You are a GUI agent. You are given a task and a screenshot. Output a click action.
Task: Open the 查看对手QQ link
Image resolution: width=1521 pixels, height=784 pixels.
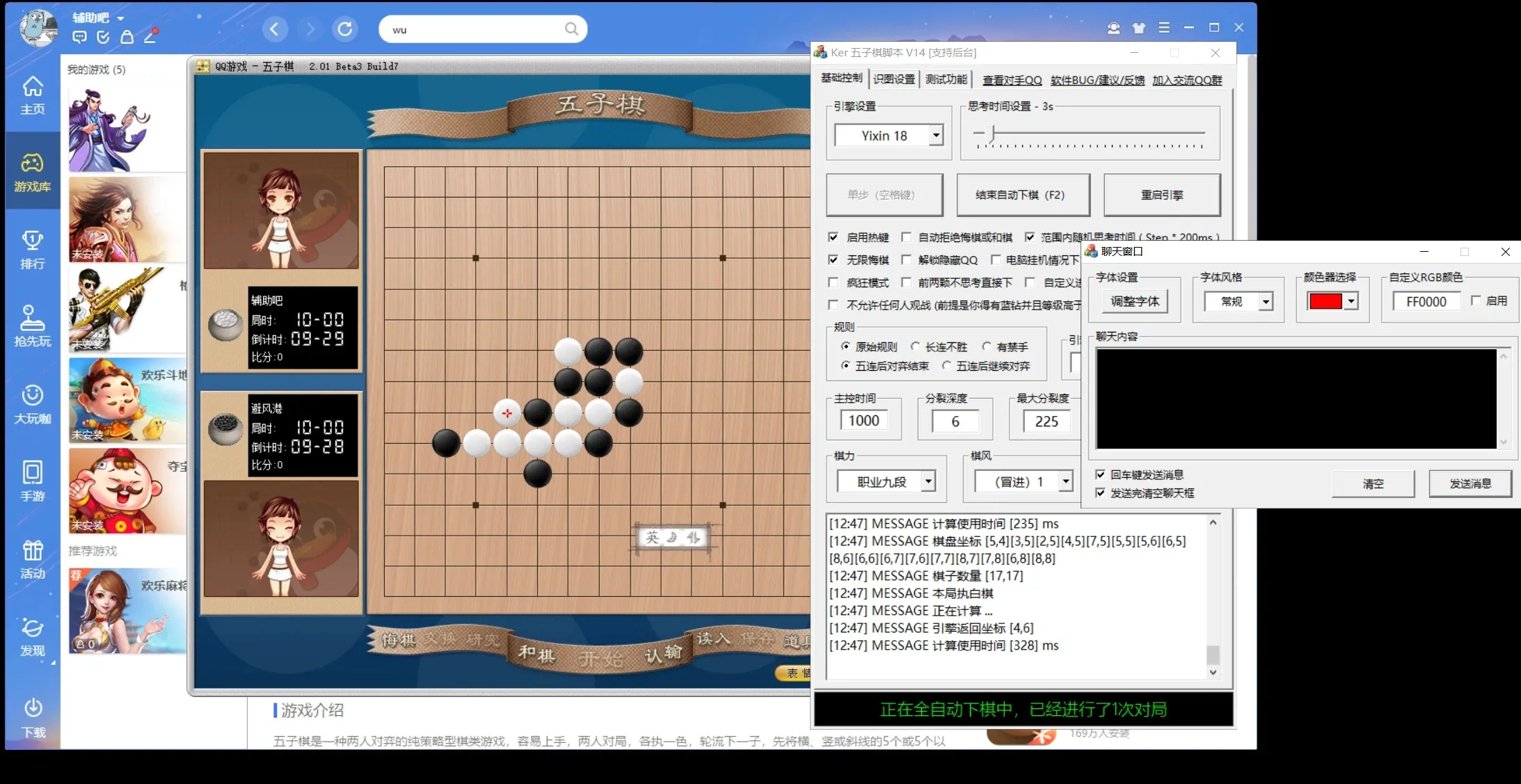[x=1012, y=80]
